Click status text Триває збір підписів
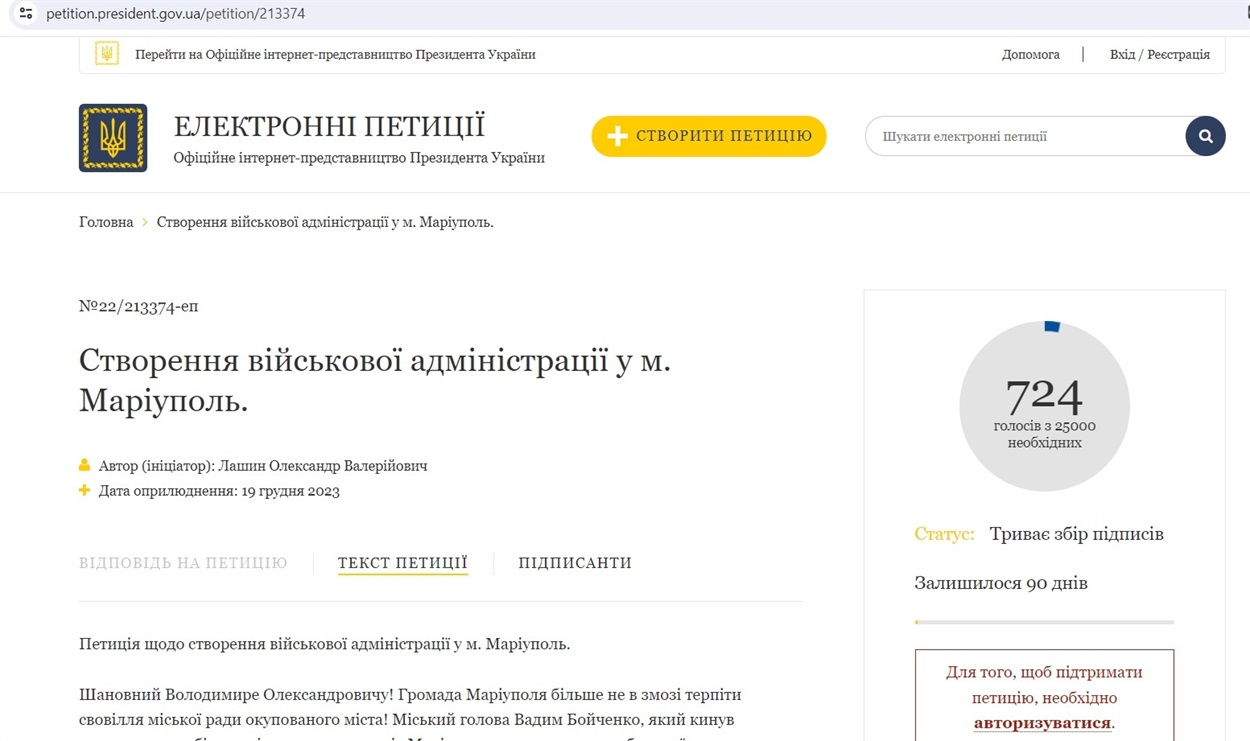The height and width of the screenshot is (741, 1250). point(1076,534)
